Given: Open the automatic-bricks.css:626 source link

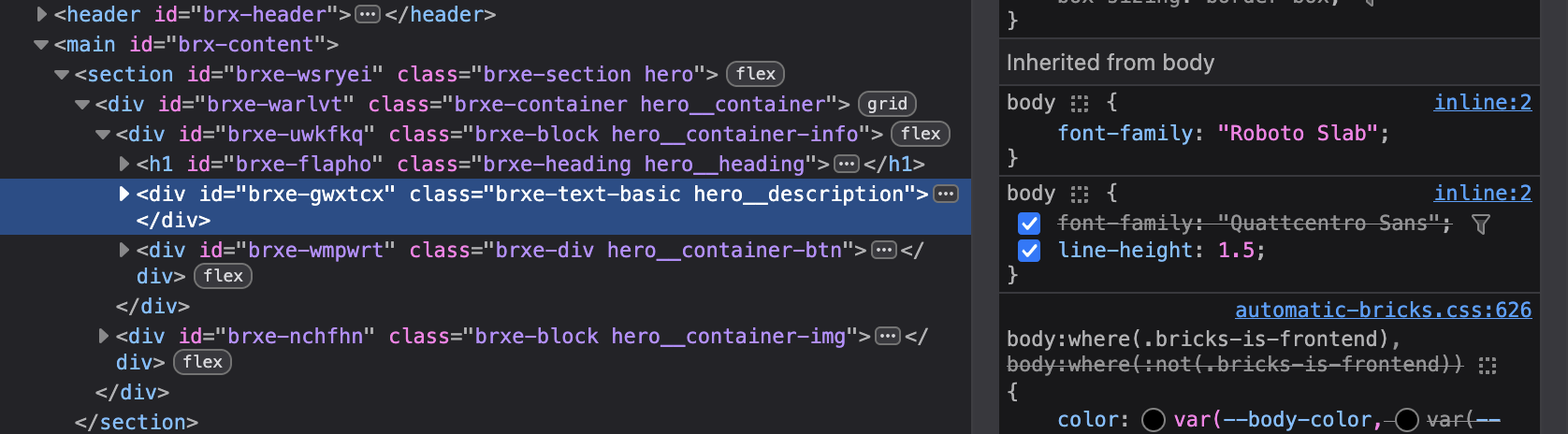Looking at the screenshot, I should [1383, 310].
